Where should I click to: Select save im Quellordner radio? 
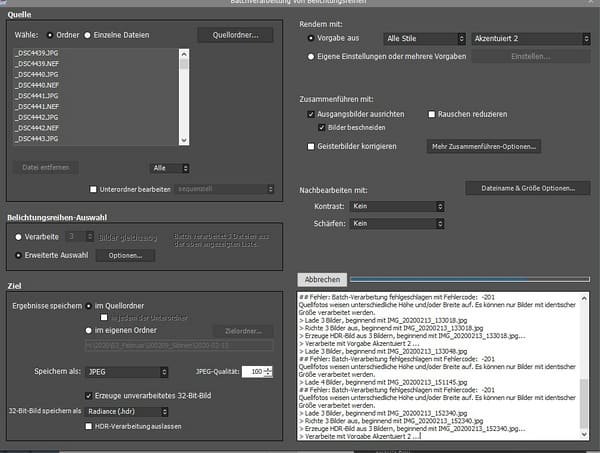tap(89, 306)
